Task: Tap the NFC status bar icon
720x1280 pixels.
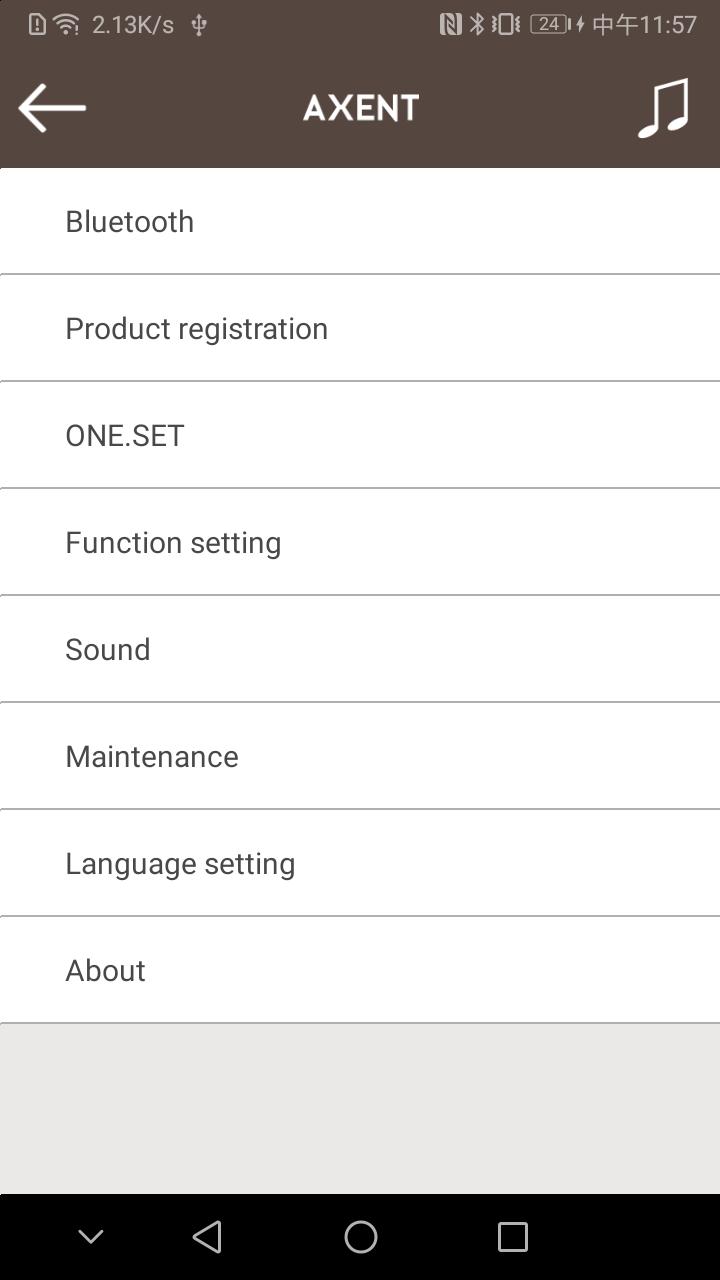Action: 450,24
